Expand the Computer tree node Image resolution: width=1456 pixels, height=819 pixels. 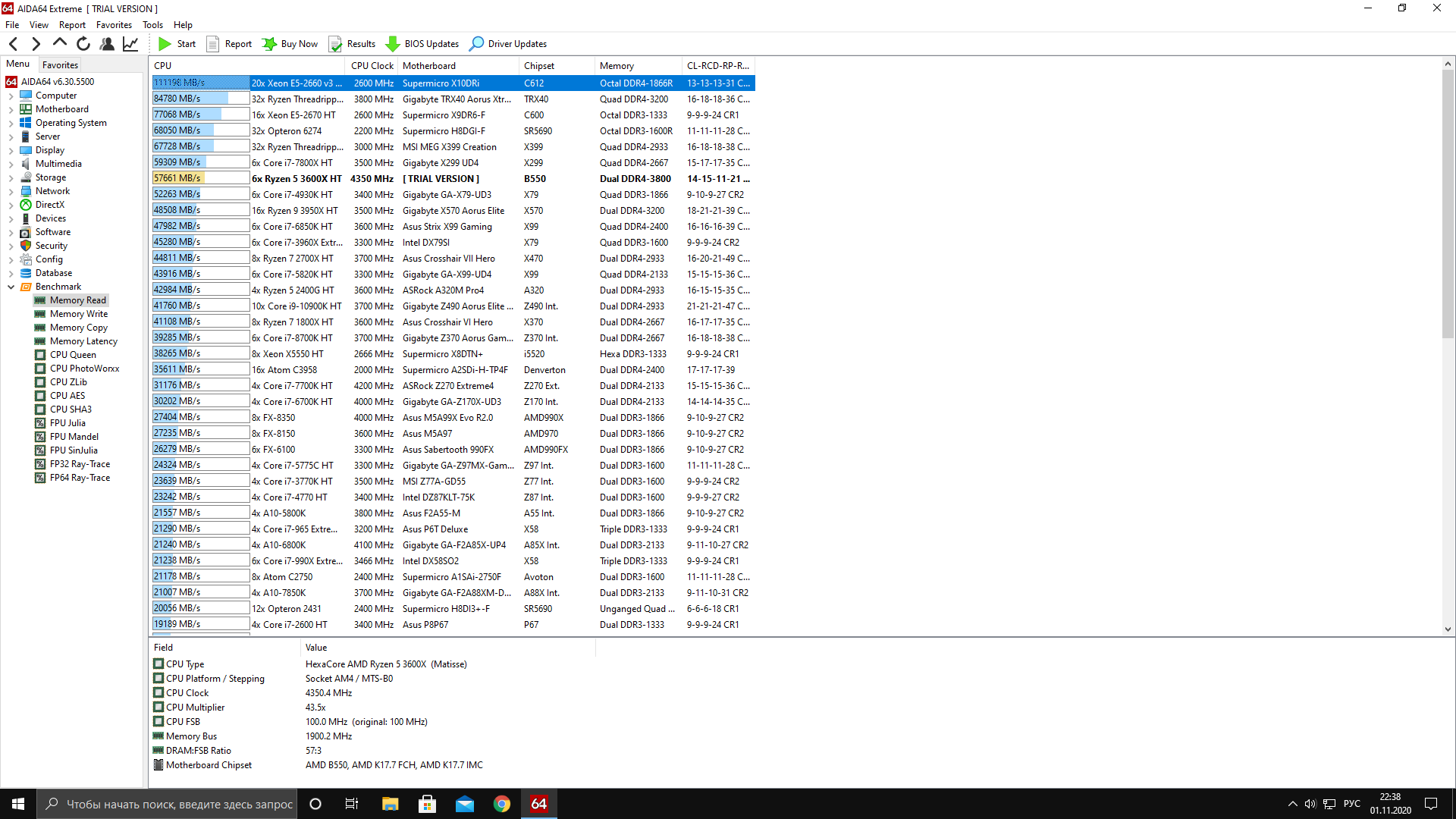coord(11,96)
